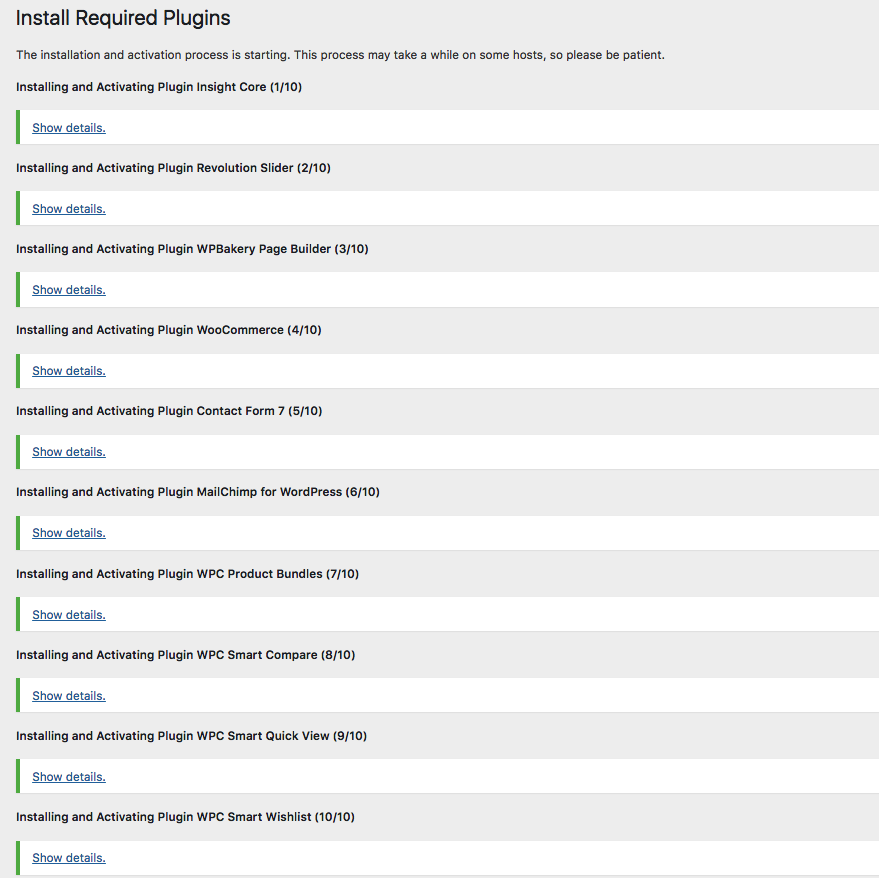Click 'Installing and Activating Plugin WPC Product Bundles (7/10)'
The height and width of the screenshot is (878, 879).
pyautogui.click(x=187, y=574)
